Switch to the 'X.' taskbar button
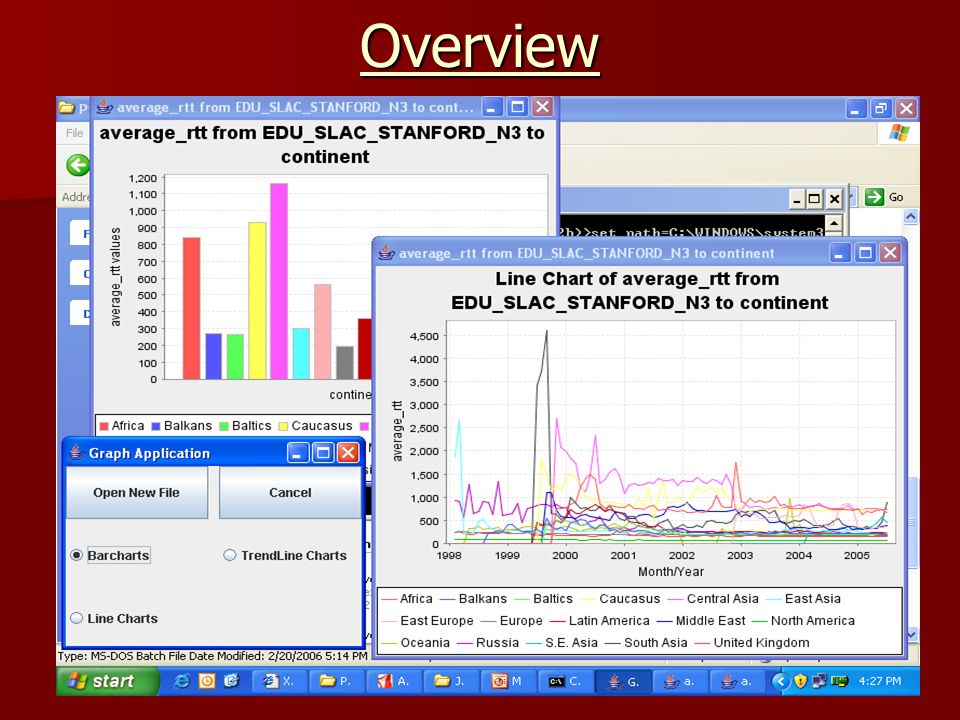Image resolution: width=960 pixels, height=720 pixels. [x=279, y=681]
